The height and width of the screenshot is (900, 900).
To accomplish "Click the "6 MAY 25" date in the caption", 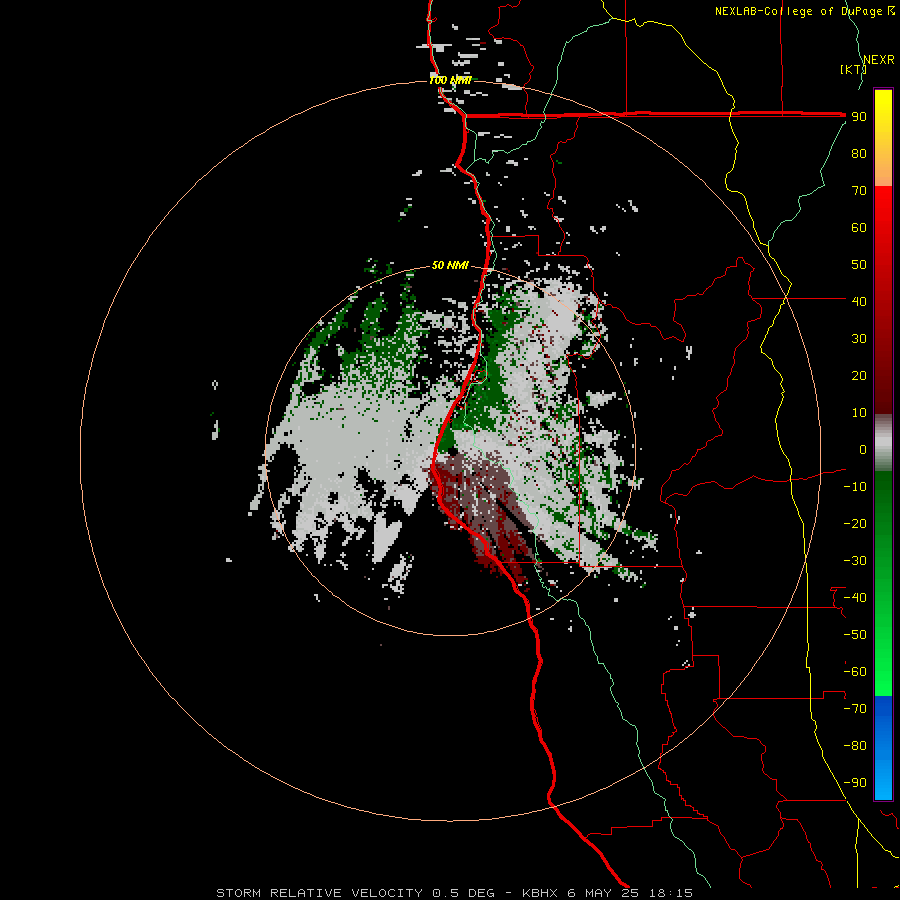I will (603, 893).
